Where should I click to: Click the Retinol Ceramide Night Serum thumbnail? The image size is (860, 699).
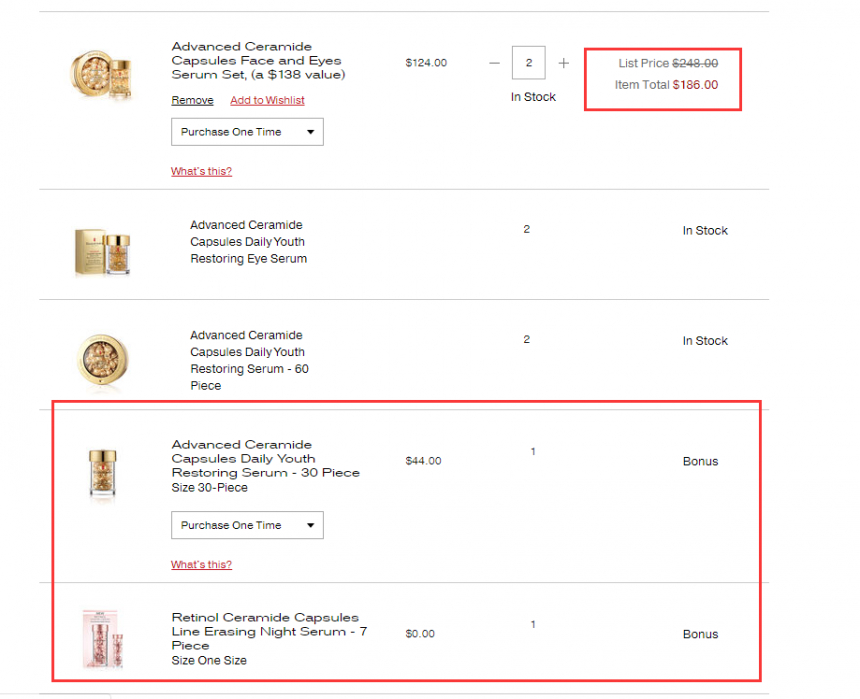103,639
